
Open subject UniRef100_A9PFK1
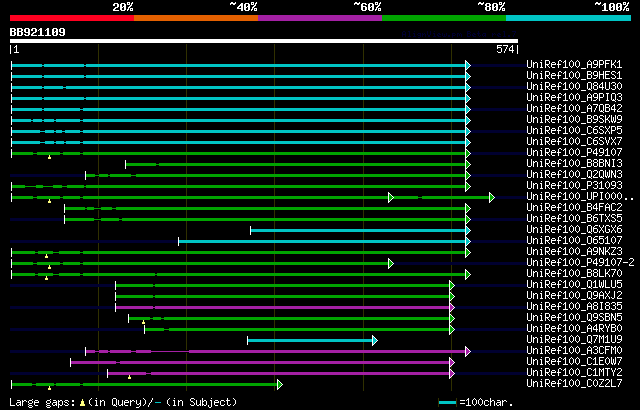click(574, 64)
